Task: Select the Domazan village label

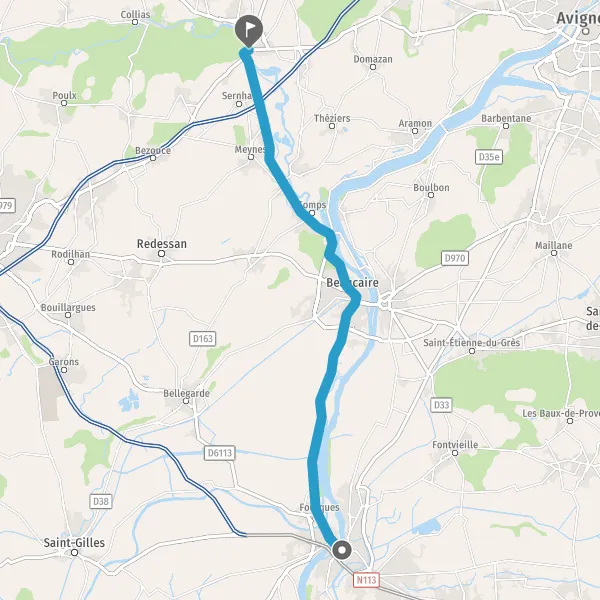Action: coord(373,59)
